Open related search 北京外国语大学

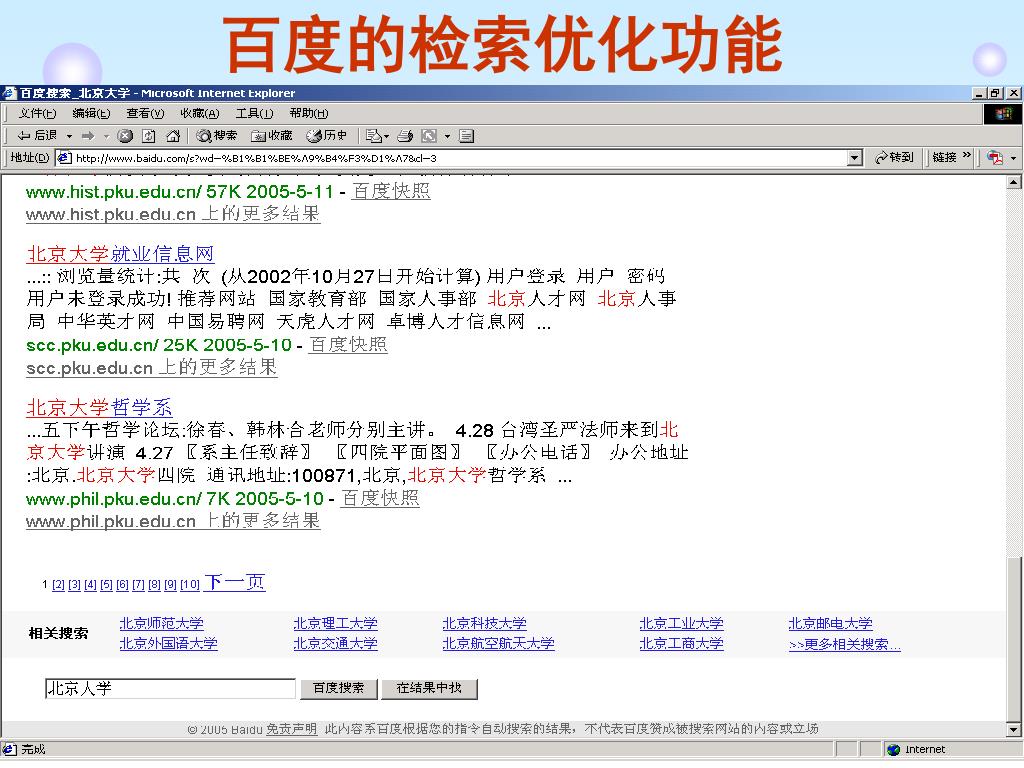pos(168,644)
